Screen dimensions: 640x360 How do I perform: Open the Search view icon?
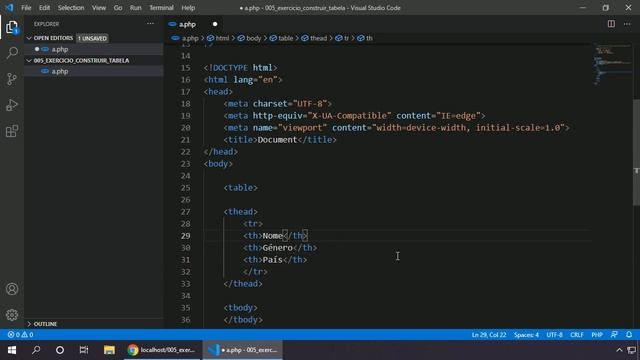pos(12,53)
